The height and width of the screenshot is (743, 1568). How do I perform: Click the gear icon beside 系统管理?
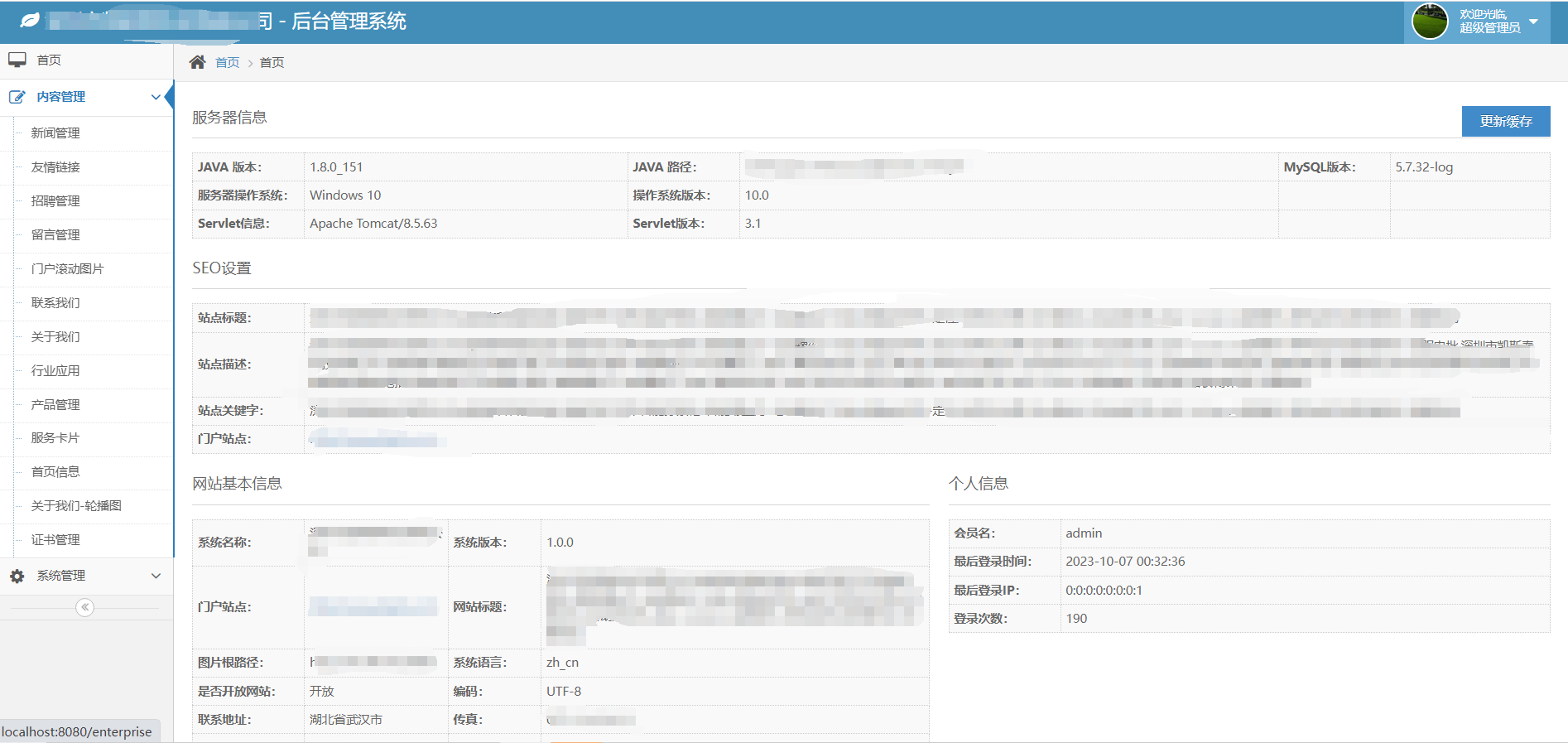click(17, 576)
